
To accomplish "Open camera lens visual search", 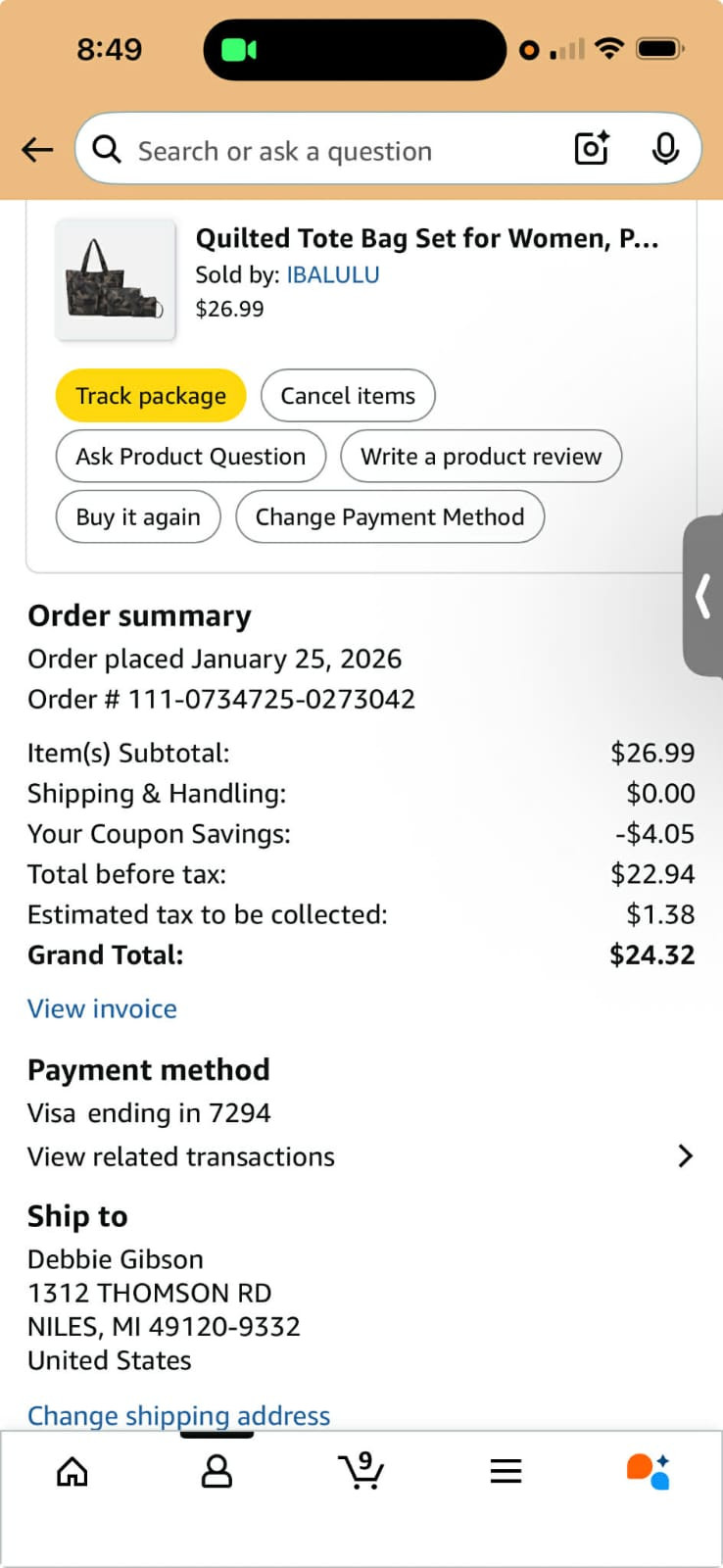I will click(x=592, y=149).
